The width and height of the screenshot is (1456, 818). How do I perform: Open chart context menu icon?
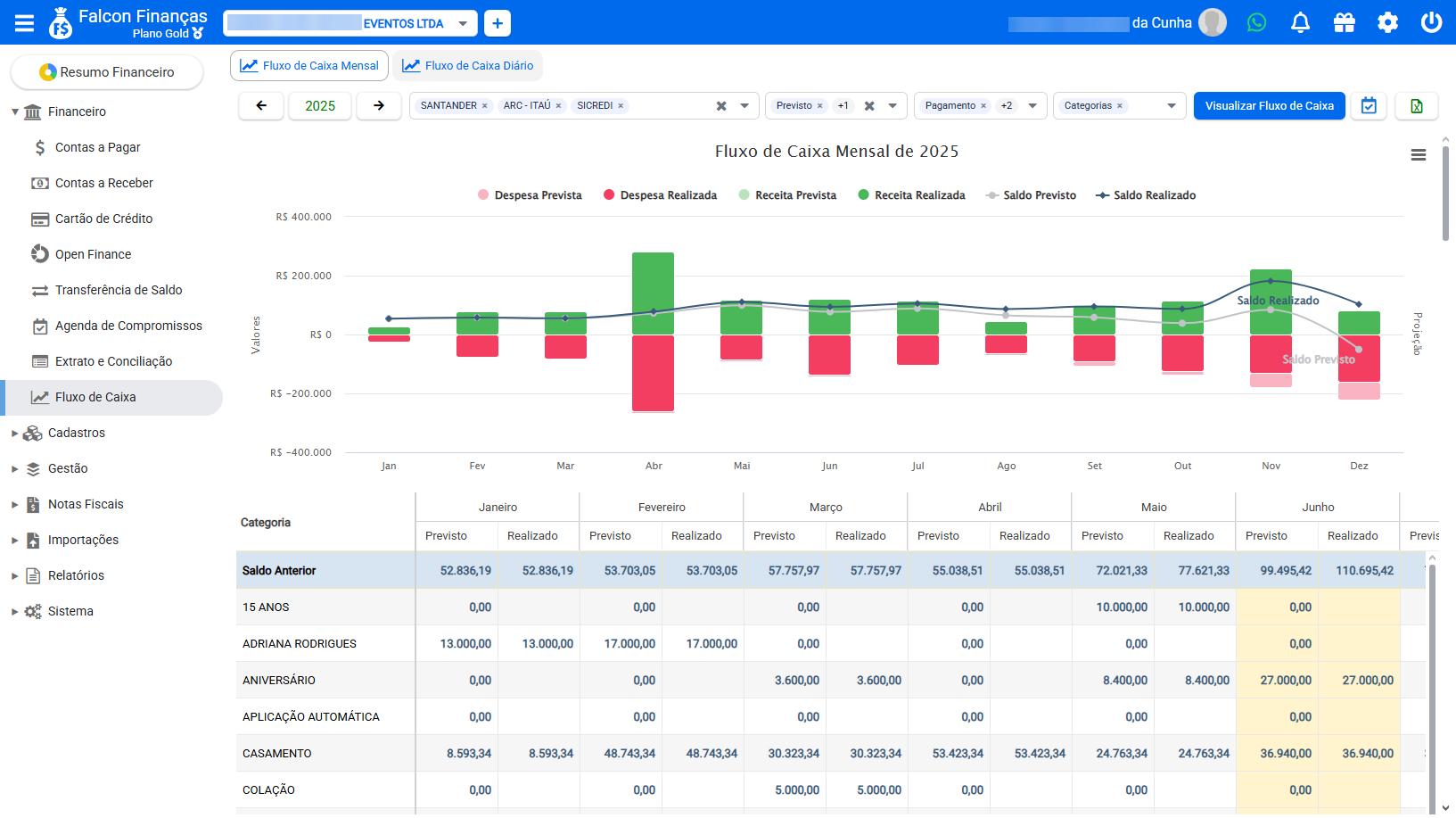tap(1419, 155)
